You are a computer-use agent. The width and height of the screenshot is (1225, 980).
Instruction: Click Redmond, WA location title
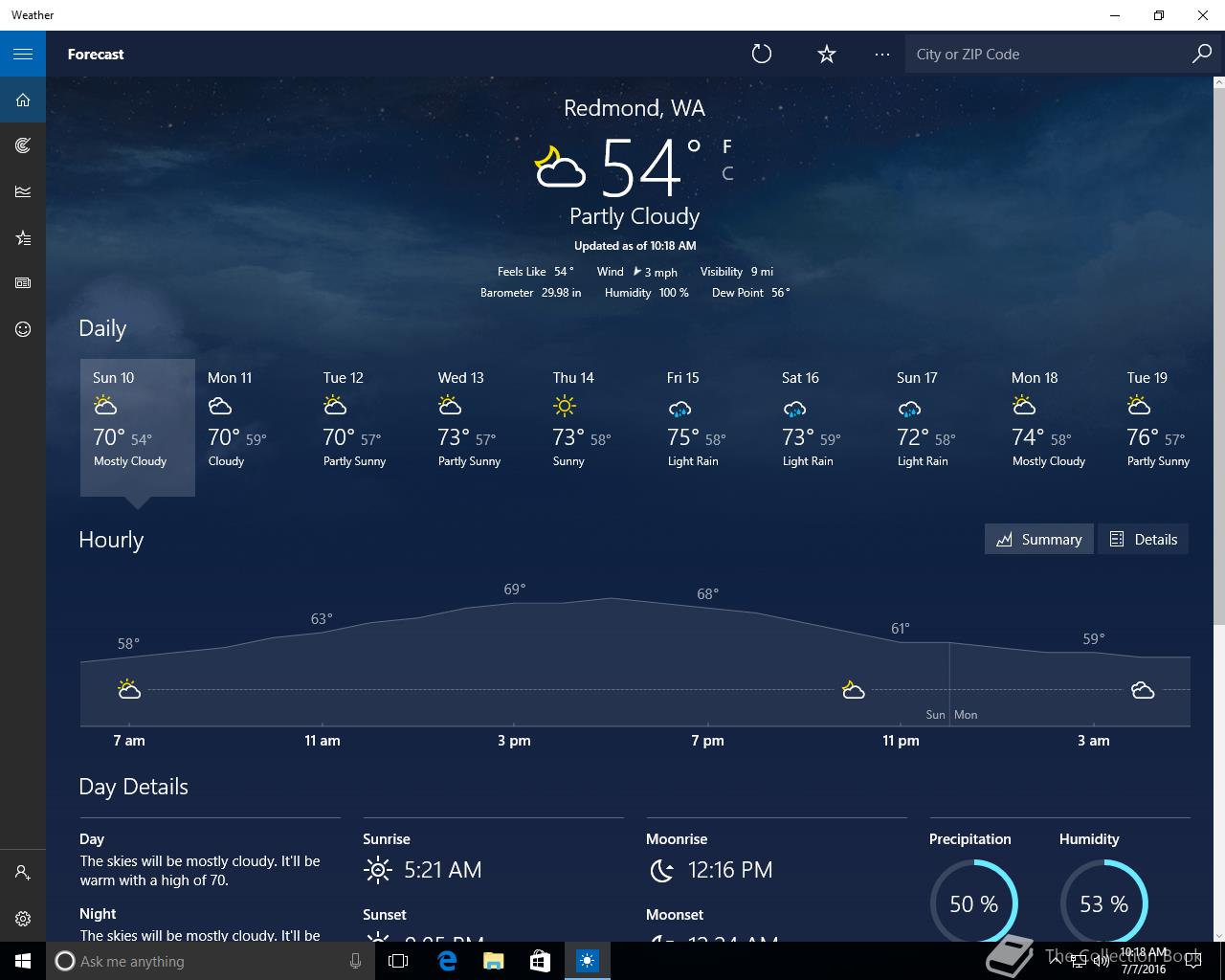tap(635, 108)
